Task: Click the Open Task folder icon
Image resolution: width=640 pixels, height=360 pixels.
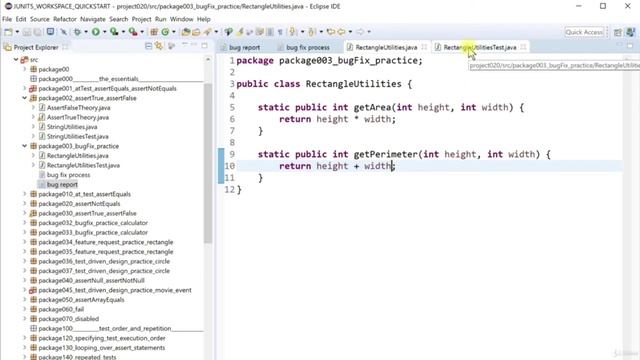Action: click(196, 32)
